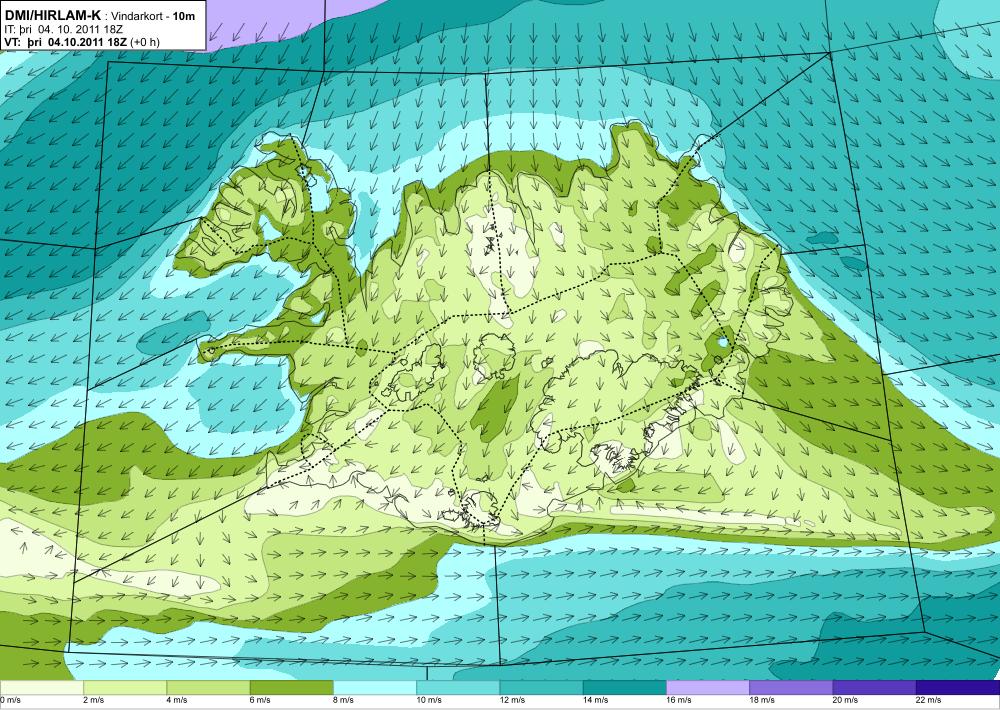Select the '14 m/s' legend label

596,700
